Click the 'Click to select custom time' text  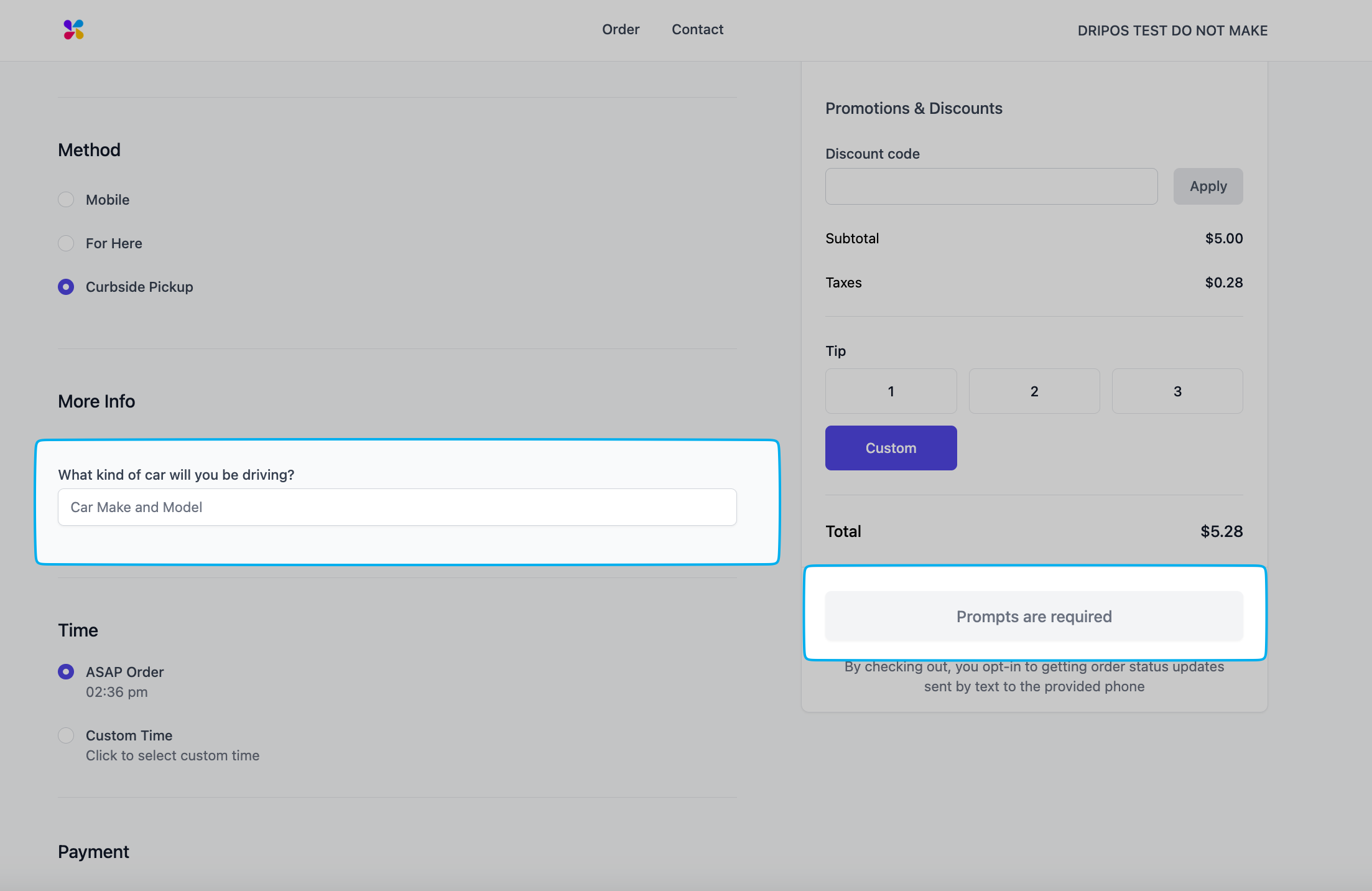pyautogui.click(x=172, y=755)
